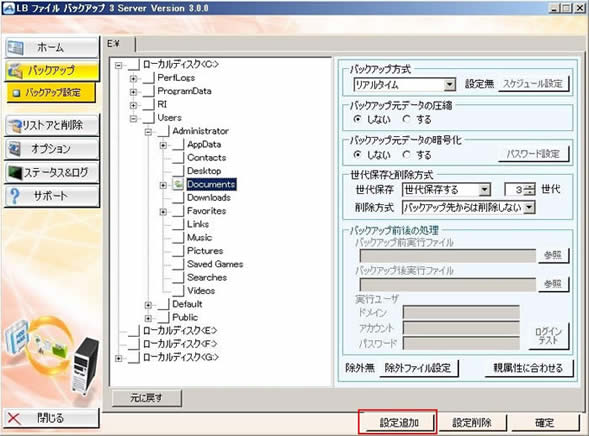Click the restore icon beside リストアと削除
Image resolution: width=589 pixels, height=436 pixels.
tap(15, 125)
